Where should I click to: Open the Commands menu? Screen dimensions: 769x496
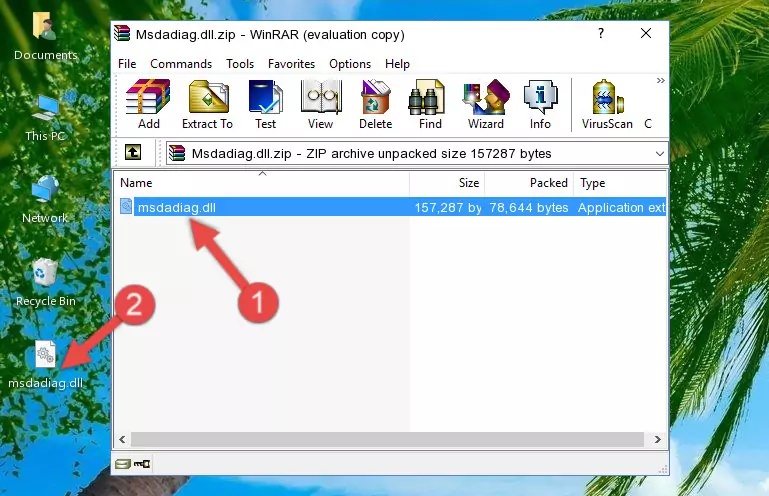tap(181, 64)
